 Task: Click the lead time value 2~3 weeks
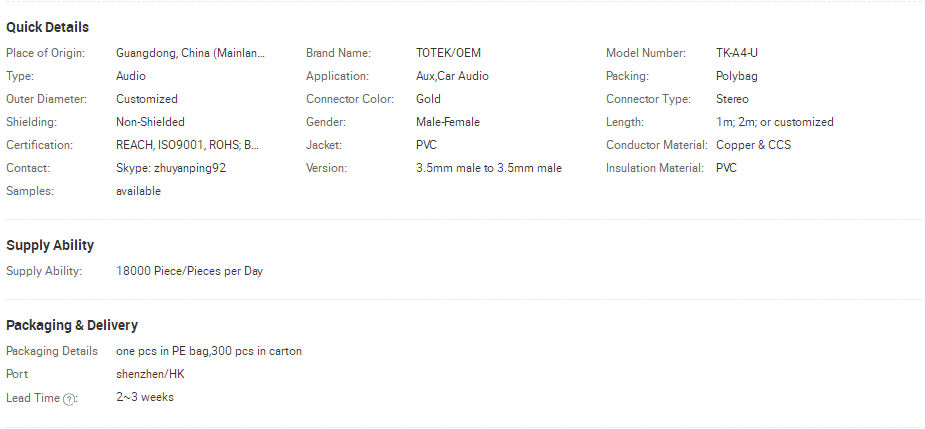pyautogui.click(x=145, y=397)
